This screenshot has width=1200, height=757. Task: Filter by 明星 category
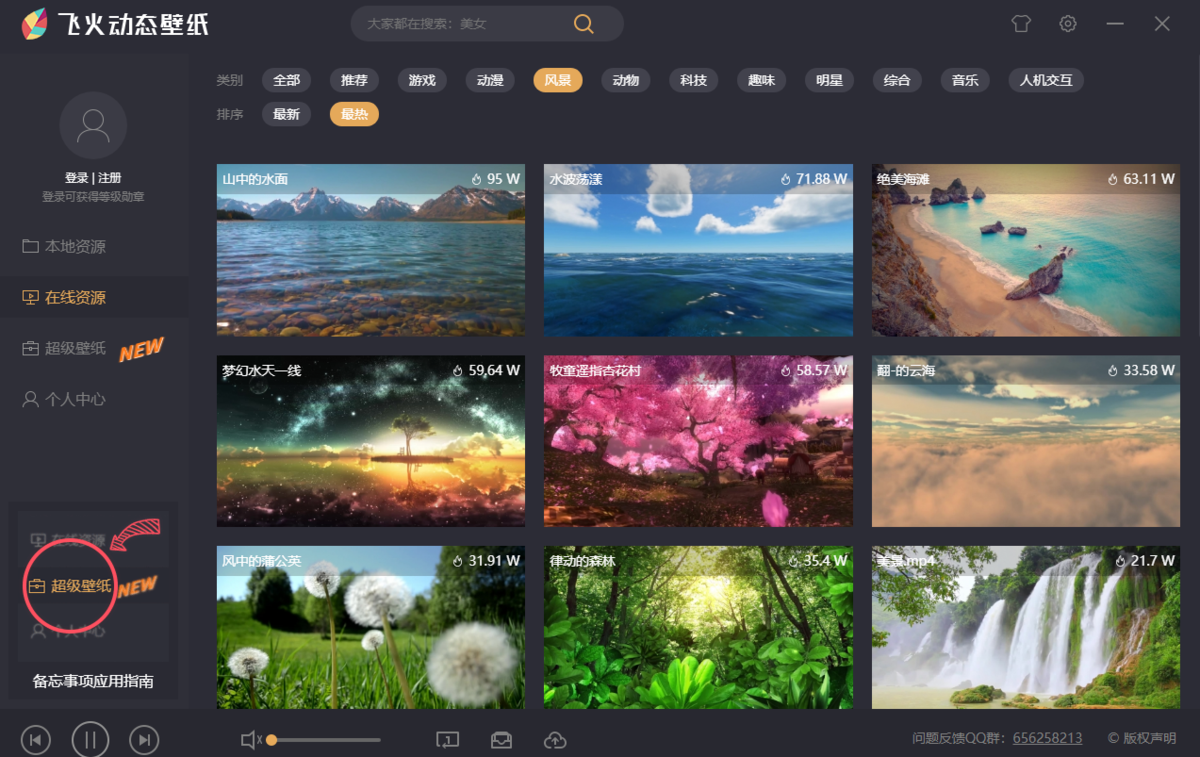tap(829, 80)
